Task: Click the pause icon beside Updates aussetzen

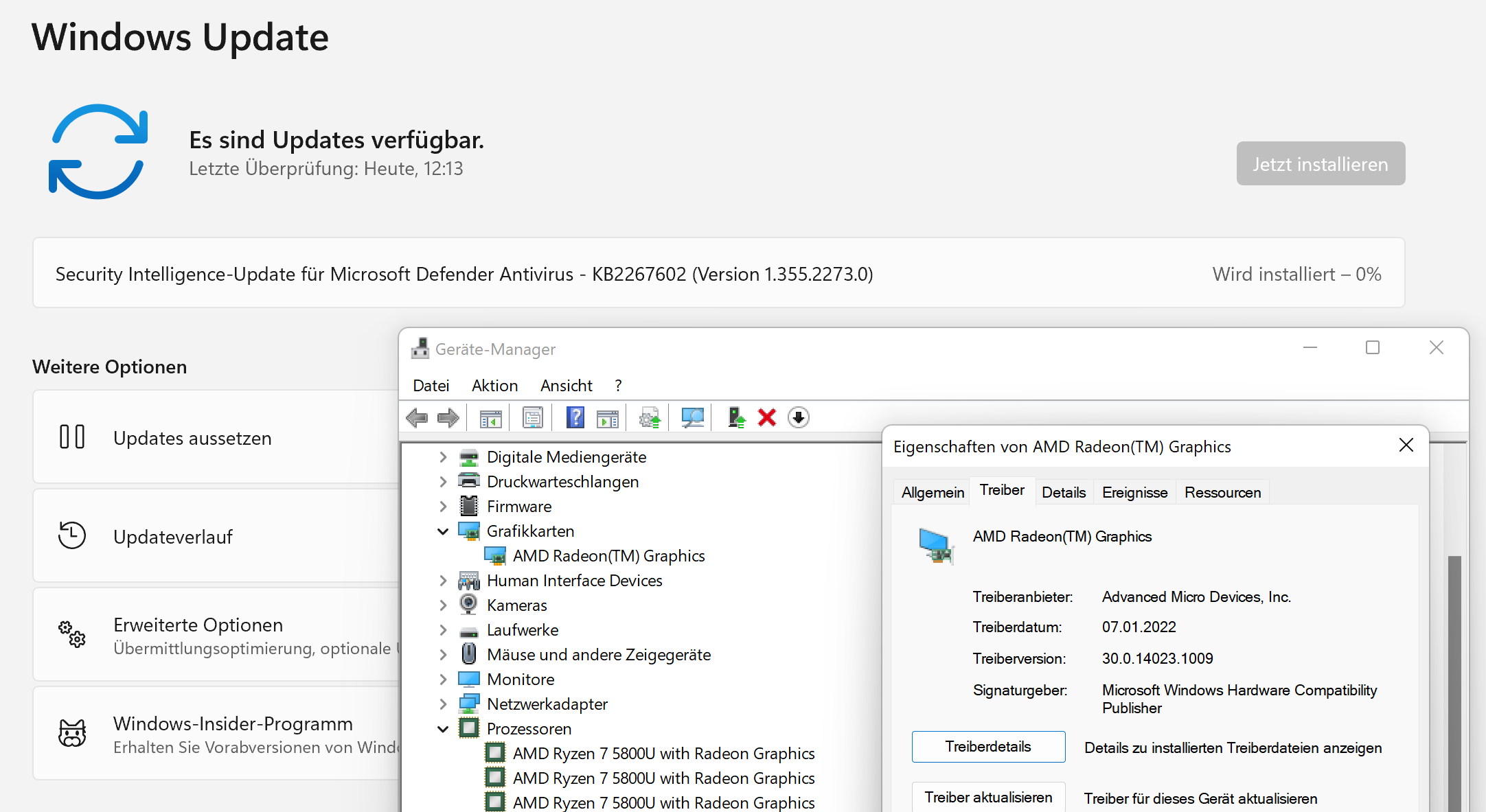Action: [x=72, y=437]
